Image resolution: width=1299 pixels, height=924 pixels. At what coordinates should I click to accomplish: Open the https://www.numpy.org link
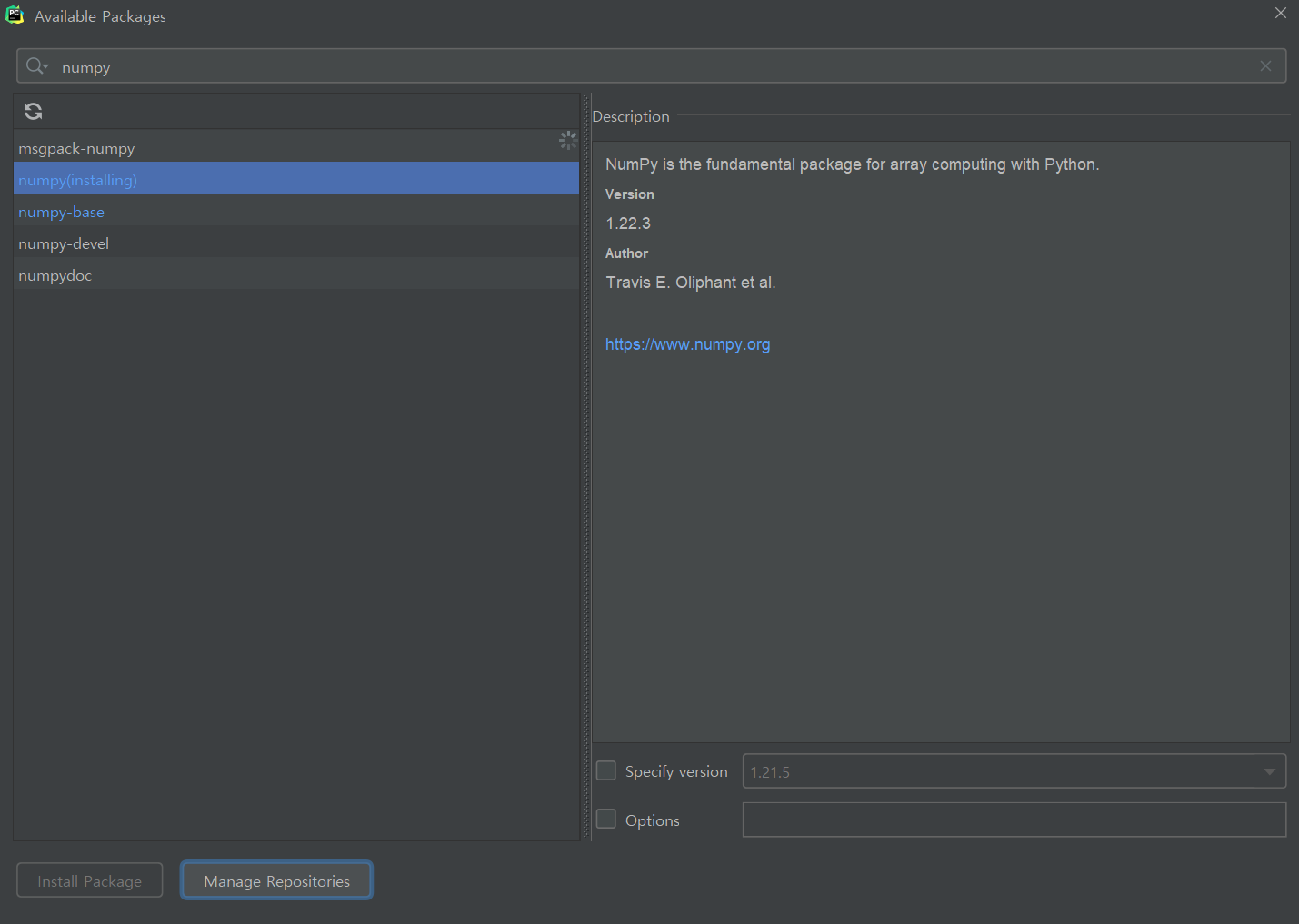(688, 344)
